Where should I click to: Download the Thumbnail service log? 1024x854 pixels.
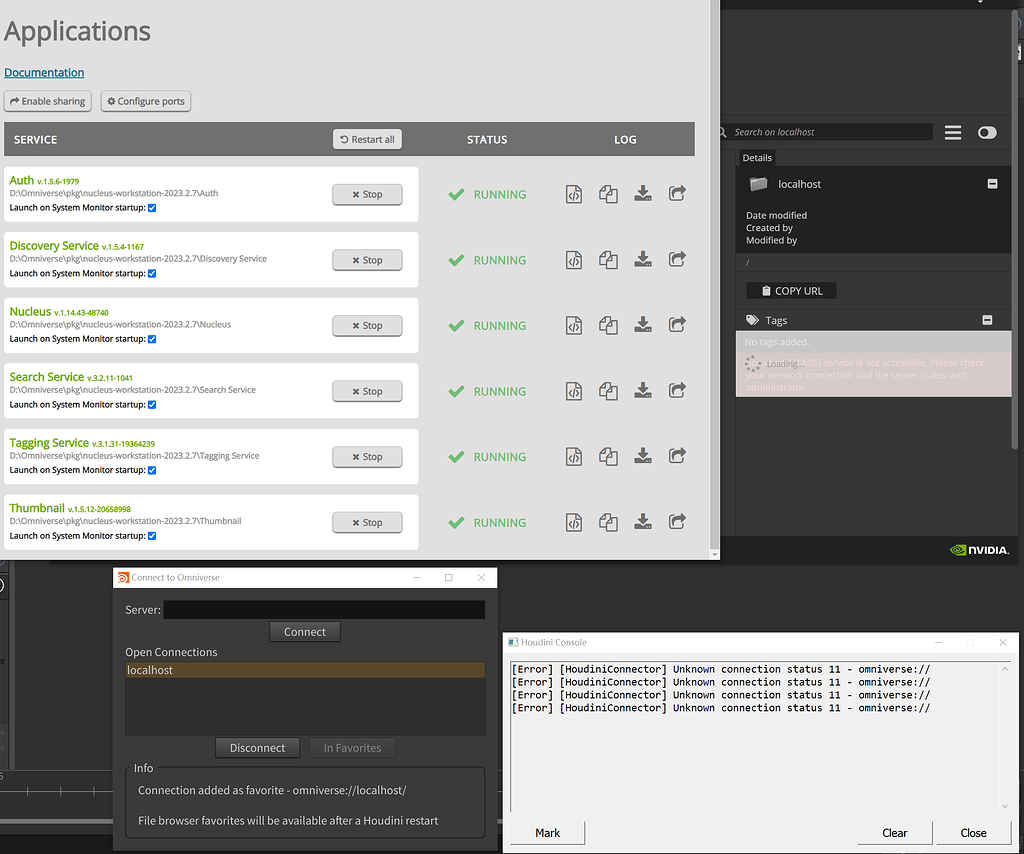click(x=643, y=522)
